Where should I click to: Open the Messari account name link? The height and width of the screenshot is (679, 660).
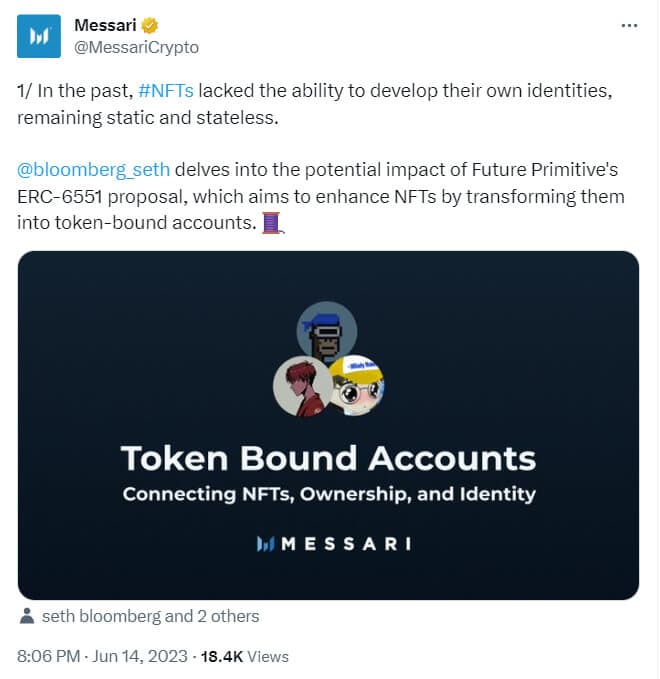[106, 25]
